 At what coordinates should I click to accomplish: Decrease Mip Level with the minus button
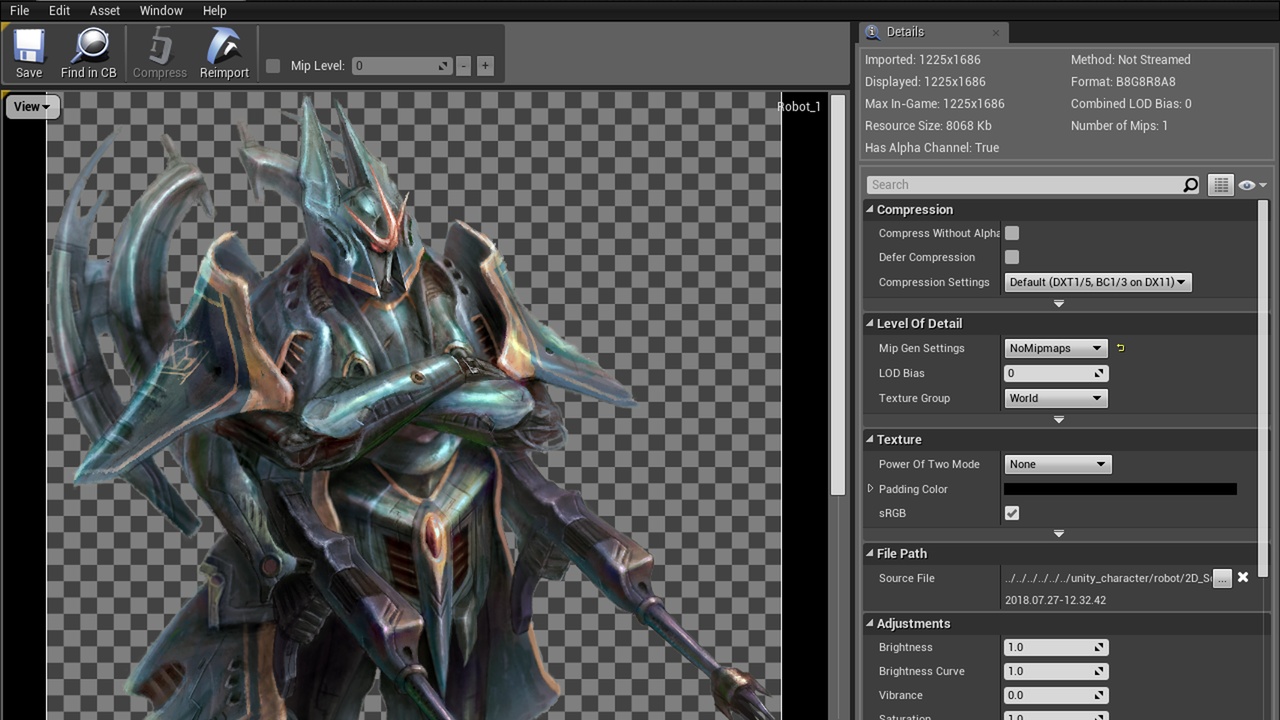tap(463, 66)
